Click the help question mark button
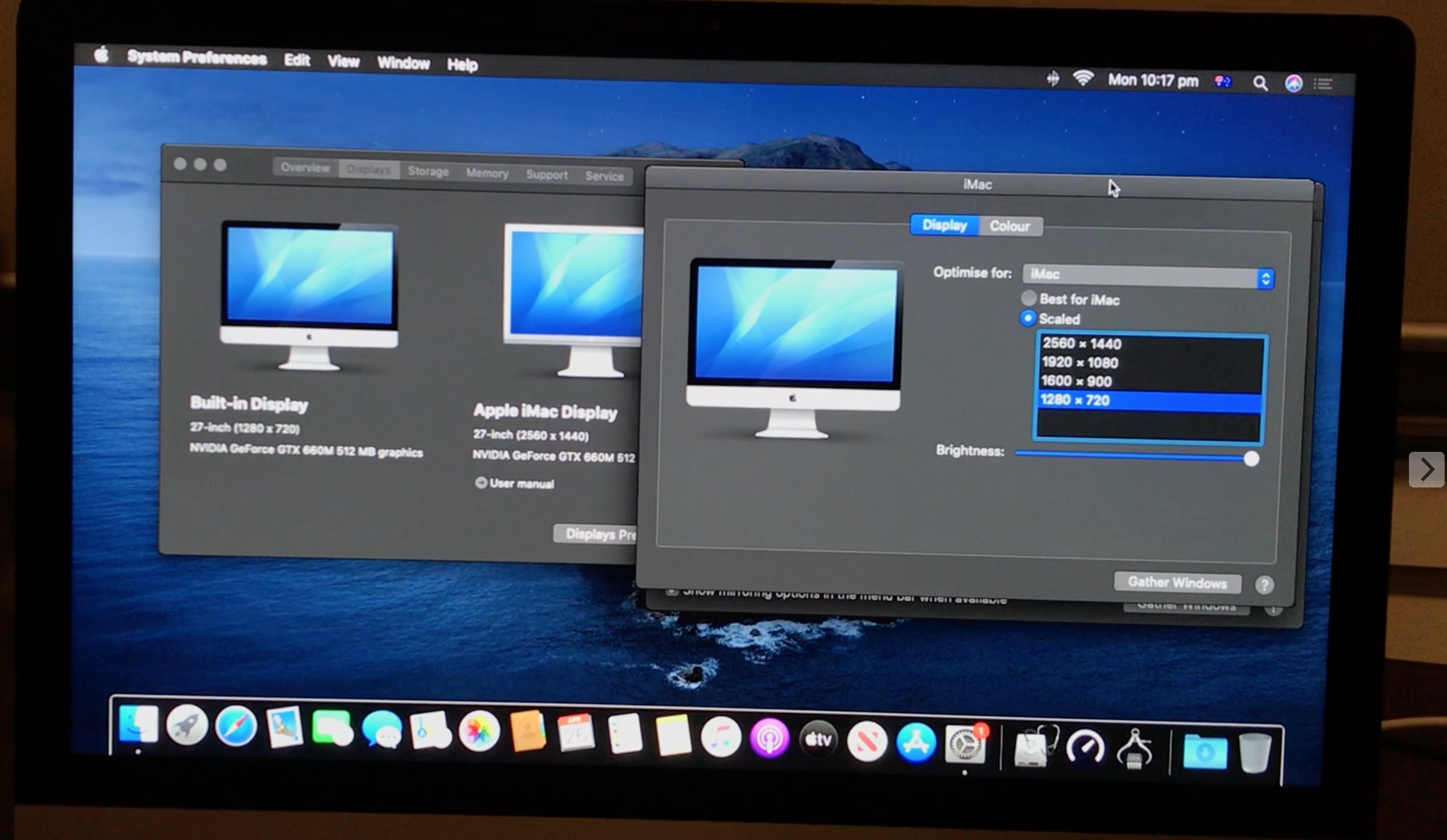Viewport: 1447px width, 840px height. (x=1264, y=585)
